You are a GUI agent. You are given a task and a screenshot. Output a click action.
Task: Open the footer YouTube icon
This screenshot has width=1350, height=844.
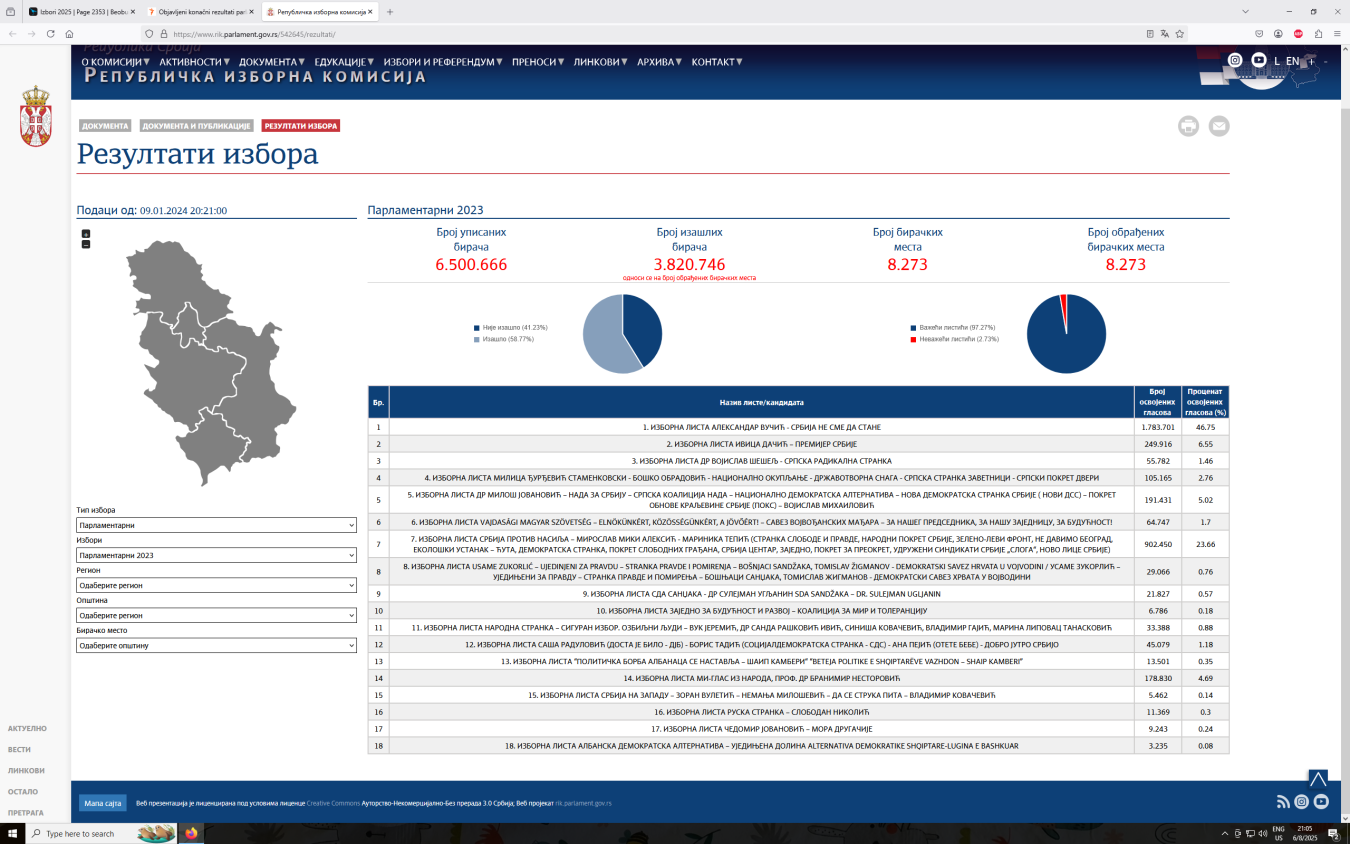[1321, 802]
